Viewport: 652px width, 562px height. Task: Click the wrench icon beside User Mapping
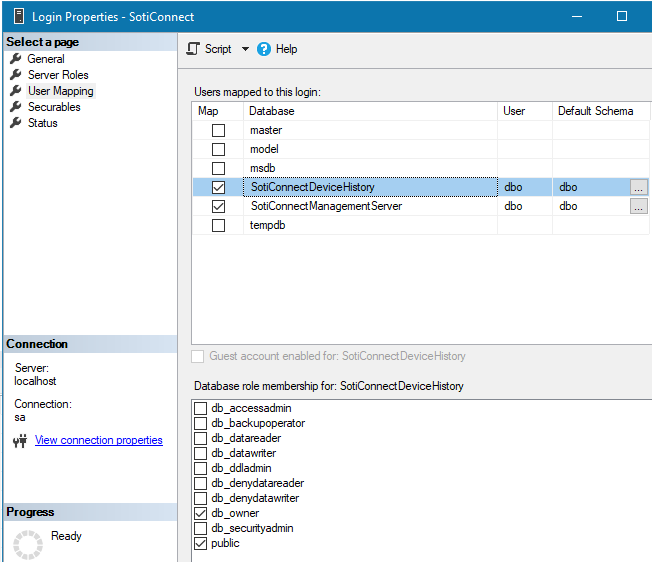pos(16,91)
